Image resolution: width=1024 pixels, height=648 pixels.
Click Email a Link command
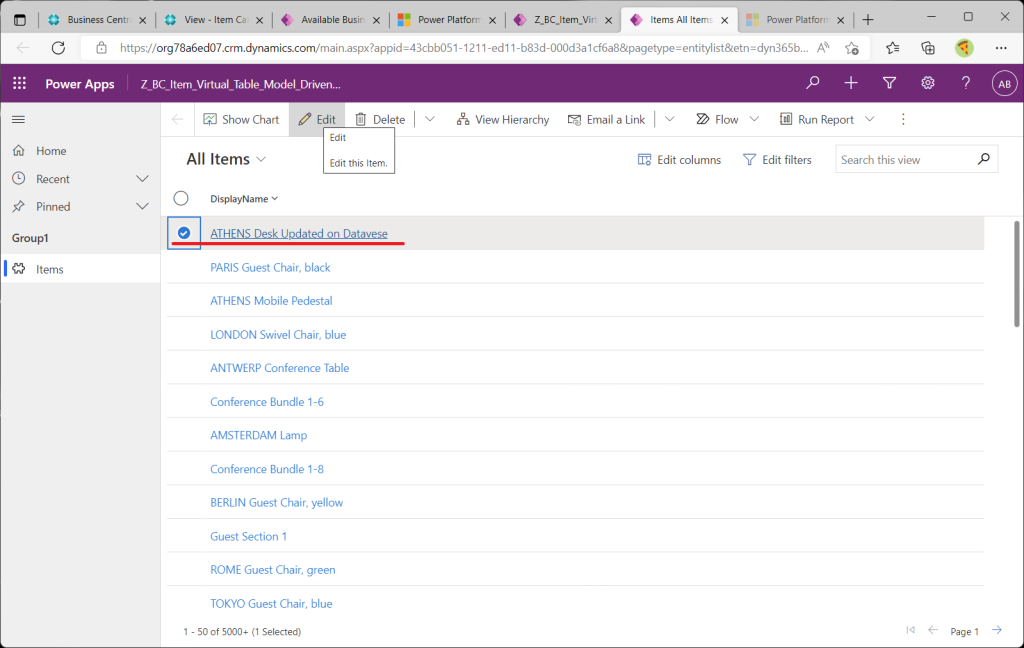(x=606, y=120)
